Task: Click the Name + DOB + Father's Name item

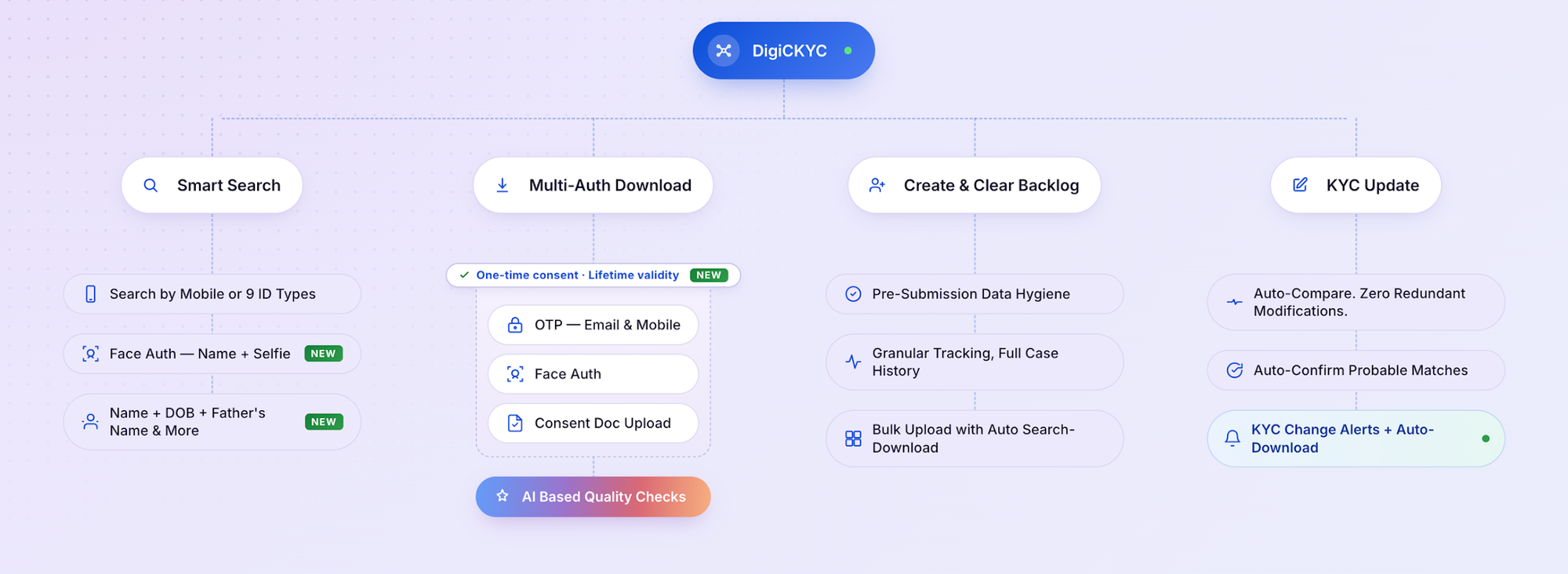Action: point(212,422)
